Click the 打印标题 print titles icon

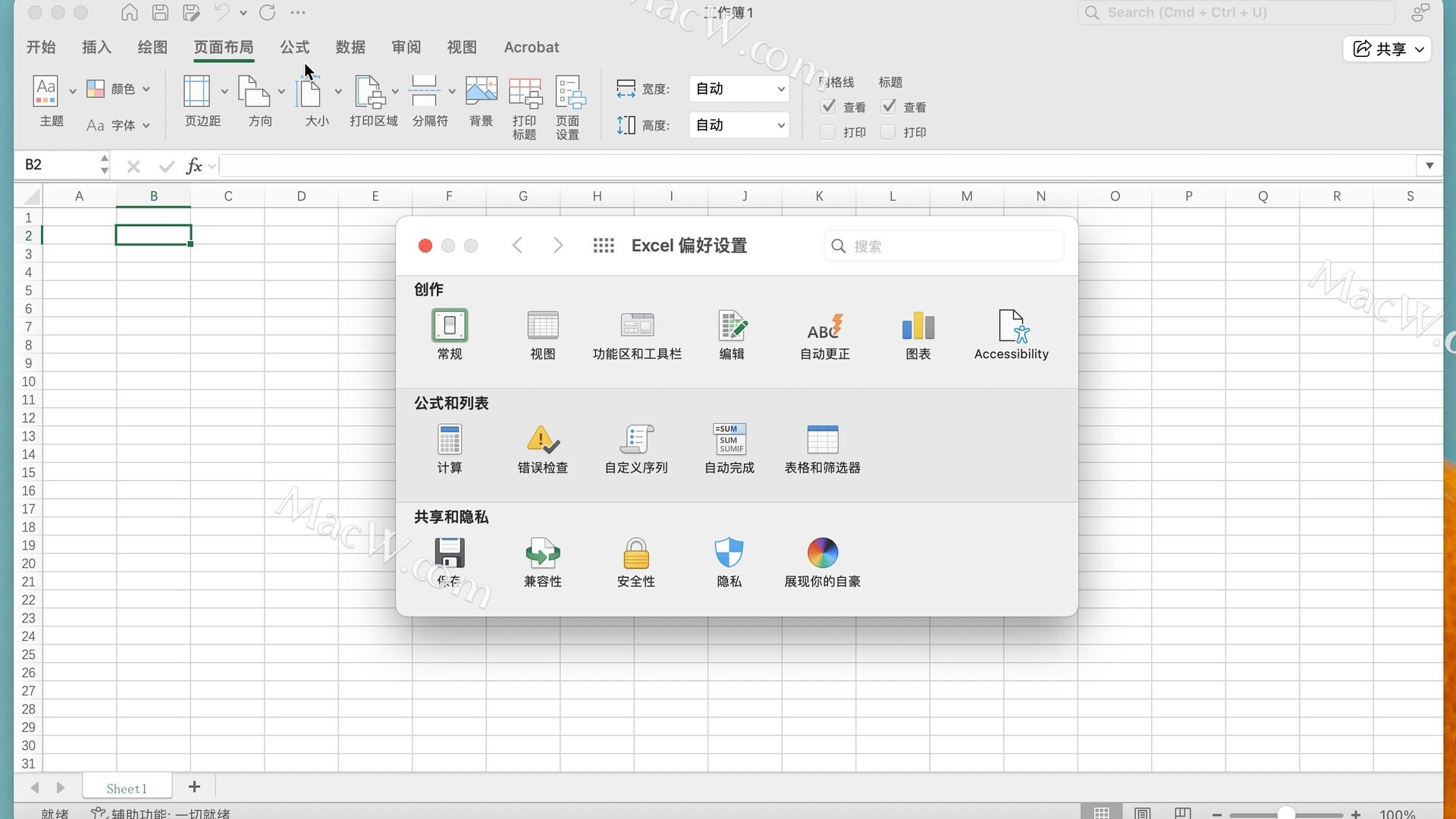click(x=524, y=108)
